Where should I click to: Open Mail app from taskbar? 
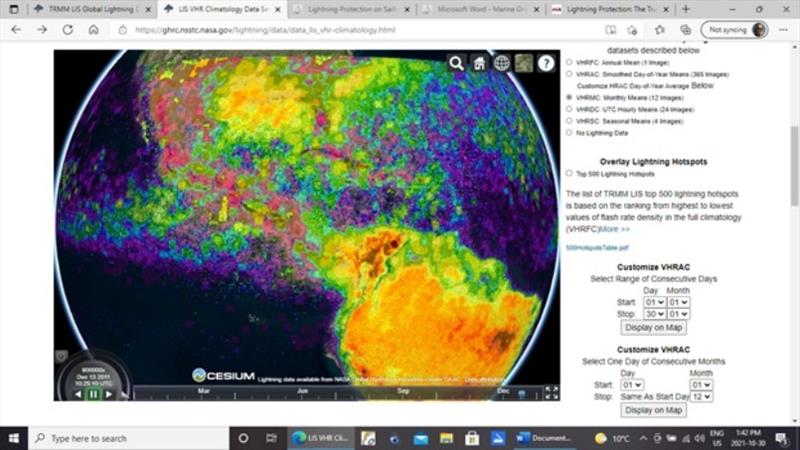pyautogui.click(x=420, y=438)
